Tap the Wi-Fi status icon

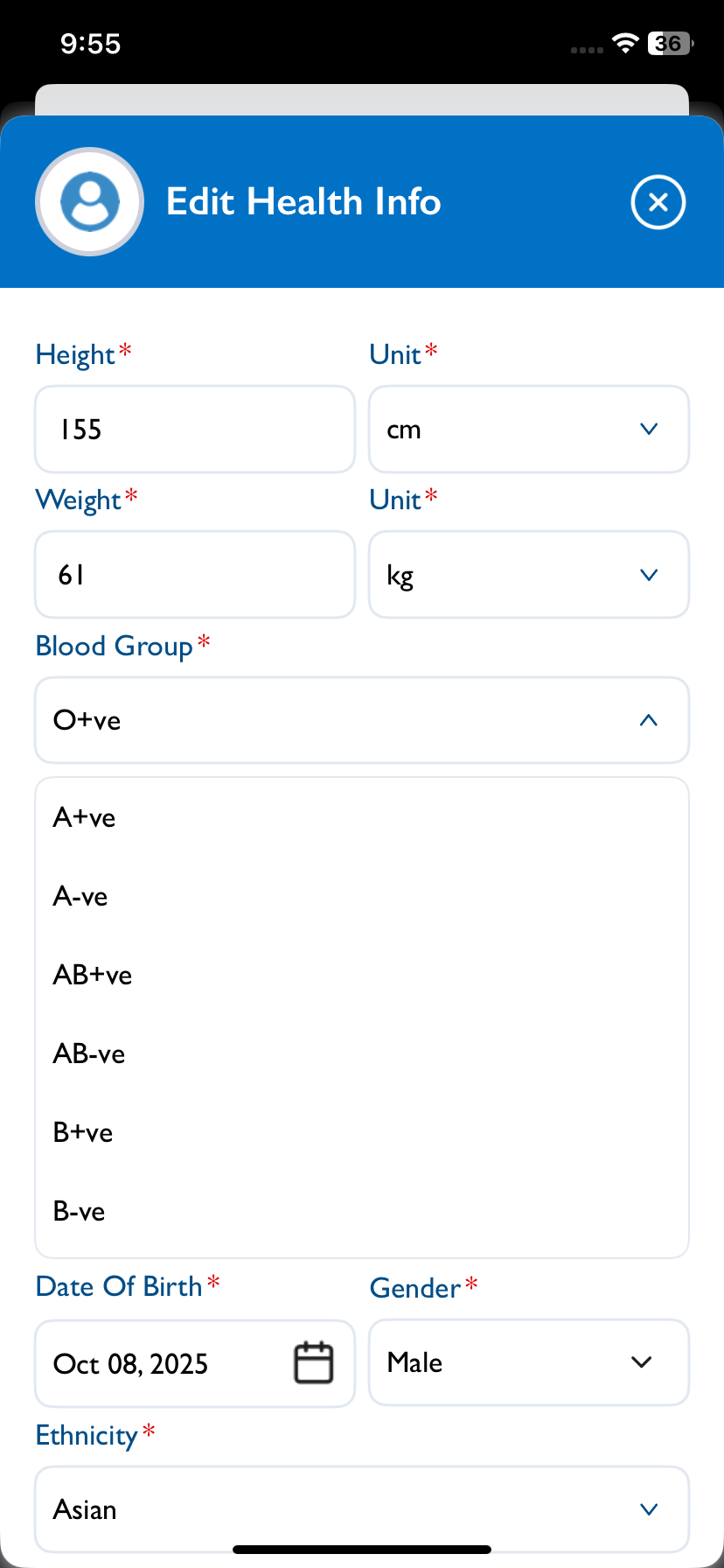625,43
